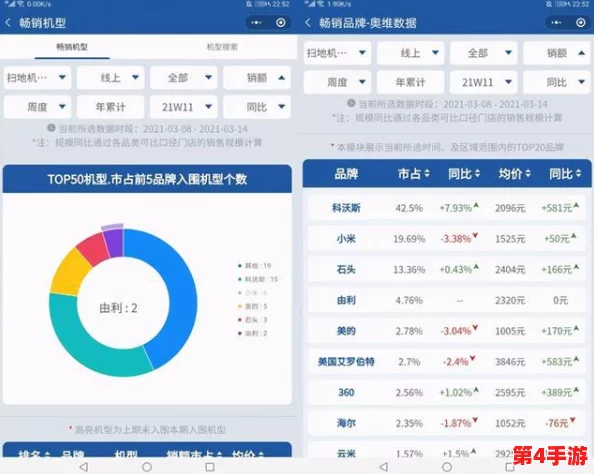Tap Android home circle under the 畅销机型 screen

point(147,467)
